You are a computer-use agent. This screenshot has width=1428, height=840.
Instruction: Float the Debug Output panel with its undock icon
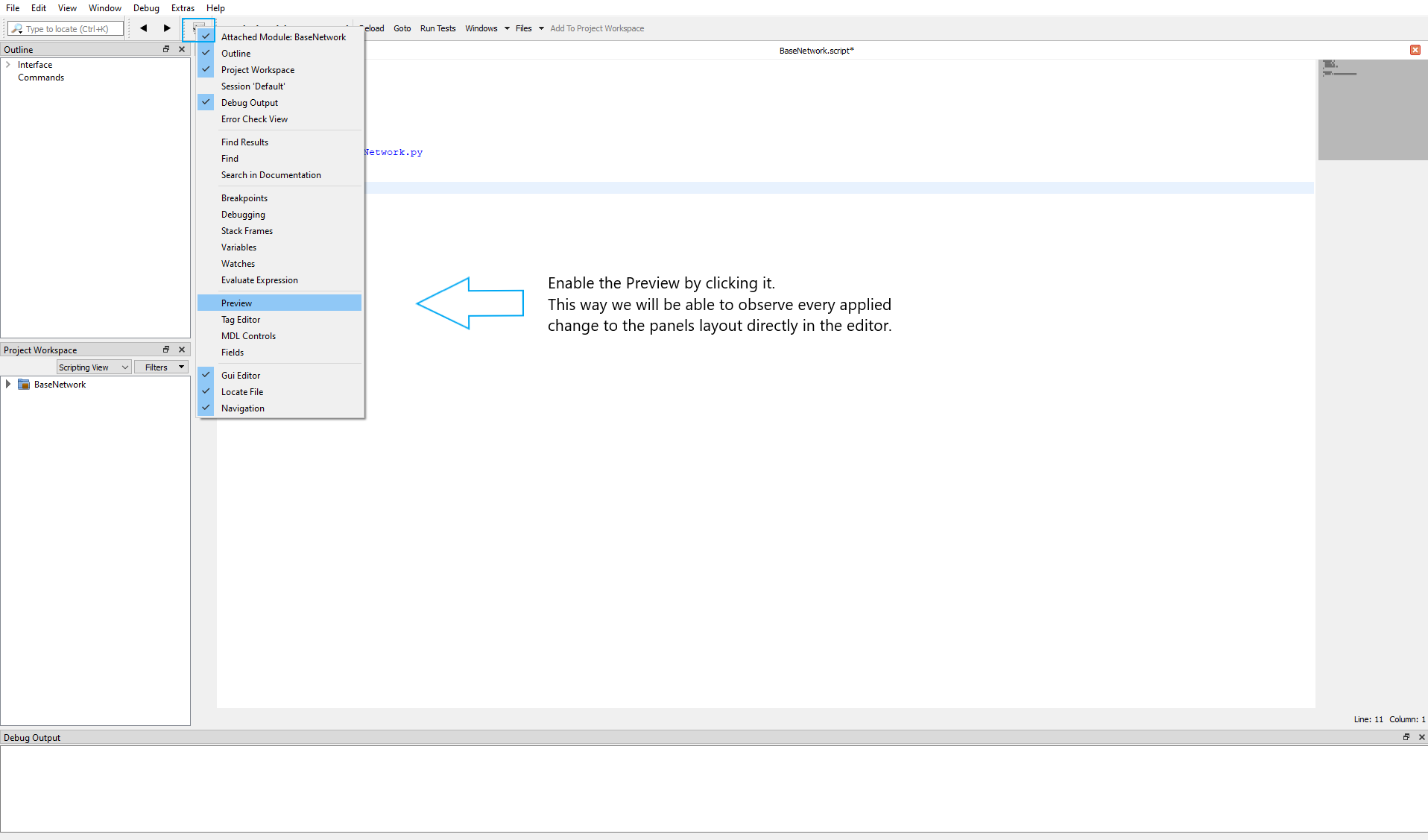tap(1406, 737)
